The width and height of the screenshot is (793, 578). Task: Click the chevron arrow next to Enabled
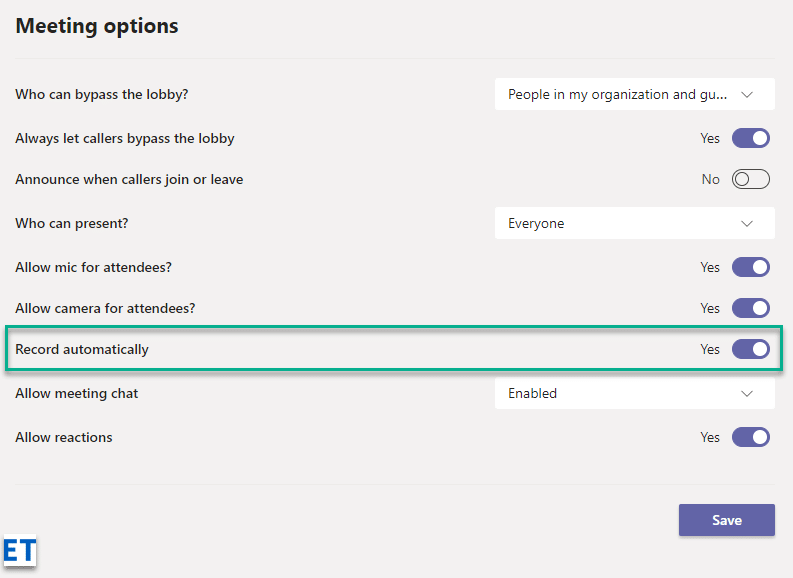click(x=747, y=394)
